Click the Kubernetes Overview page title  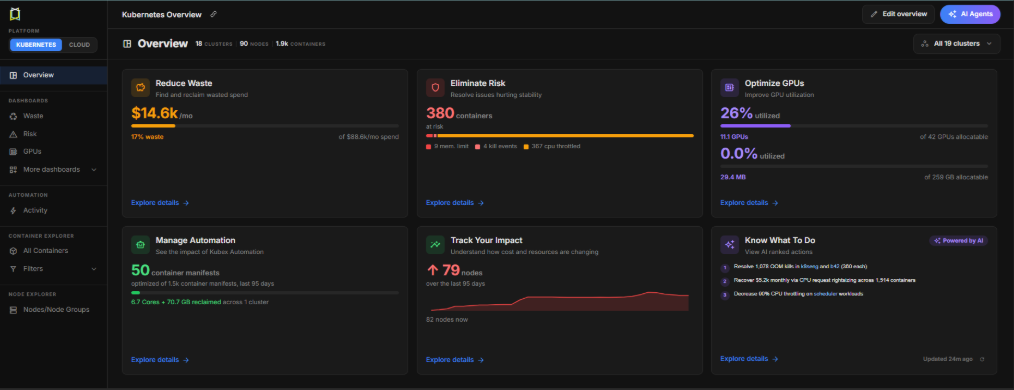click(162, 14)
